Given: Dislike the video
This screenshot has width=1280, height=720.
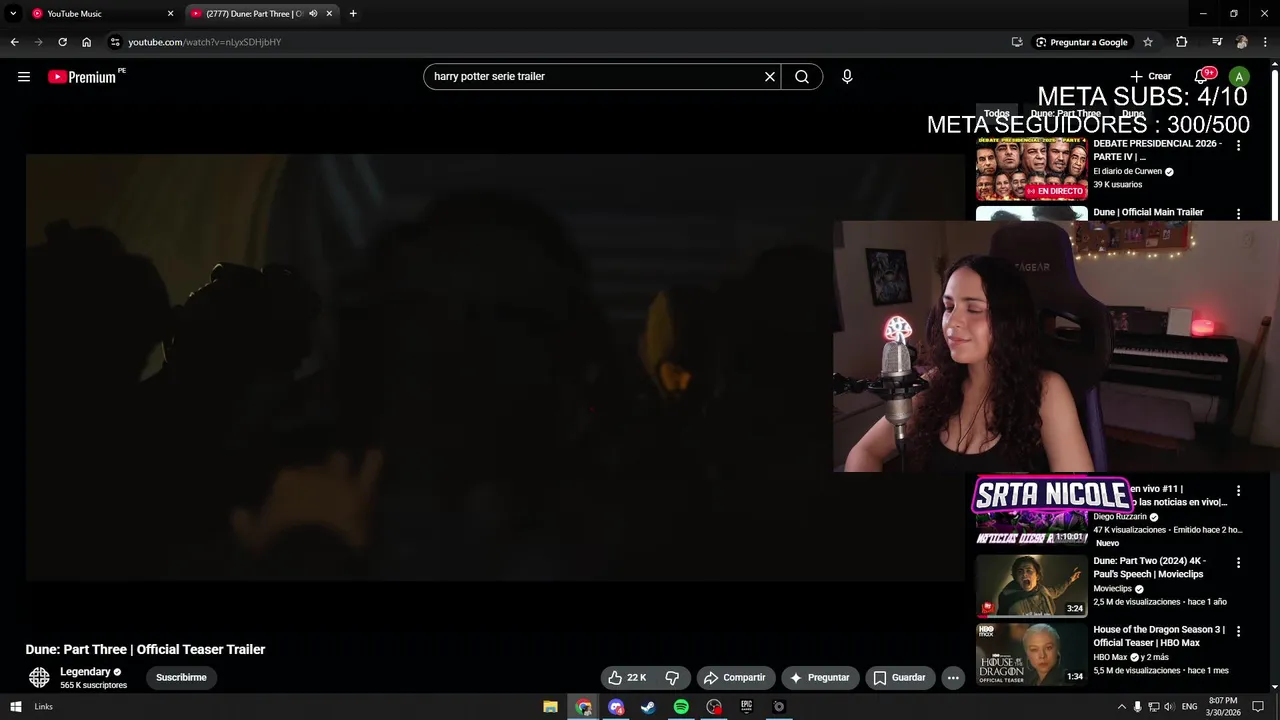Looking at the screenshot, I should 672,678.
